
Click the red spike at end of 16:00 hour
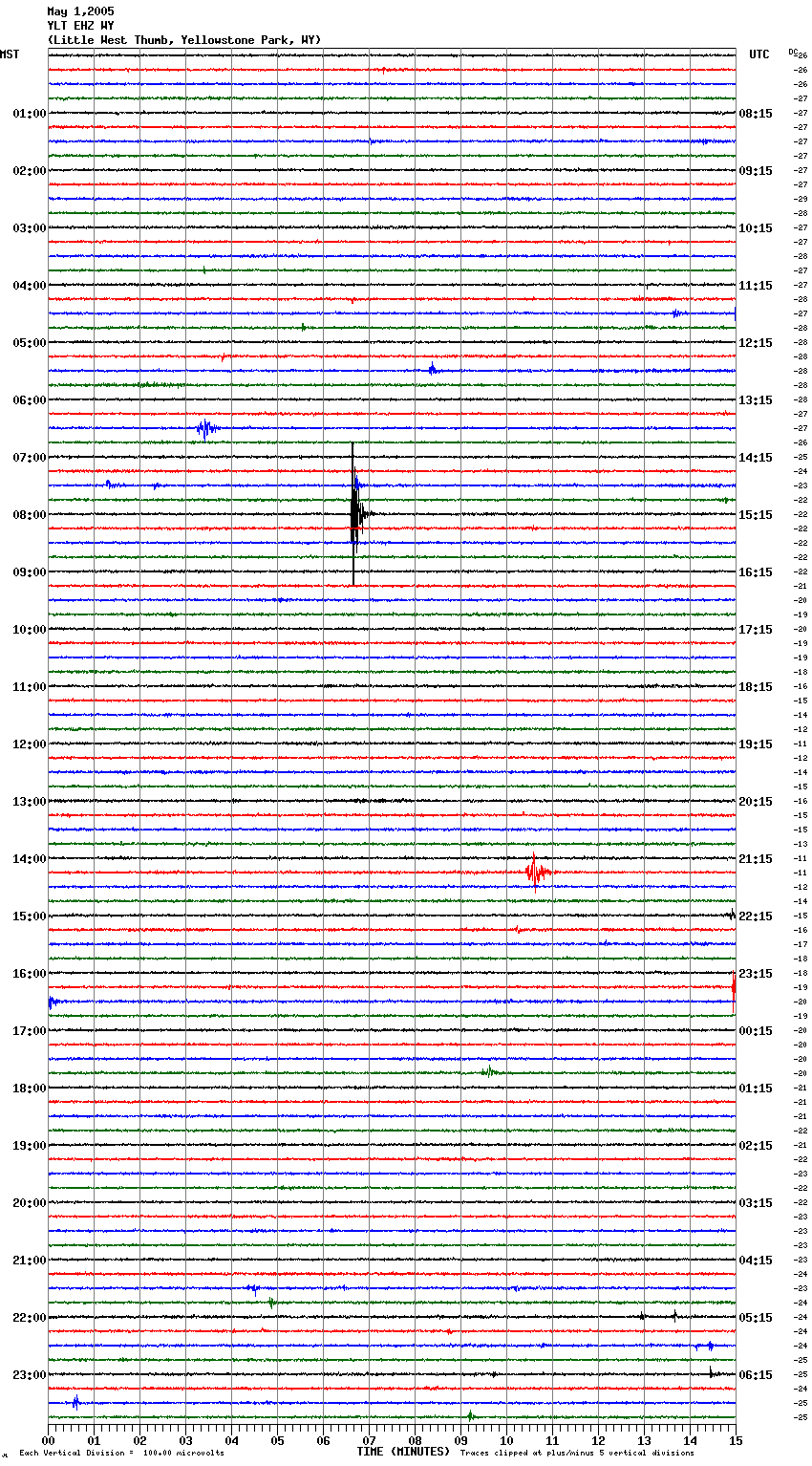click(x=733, y=988)
